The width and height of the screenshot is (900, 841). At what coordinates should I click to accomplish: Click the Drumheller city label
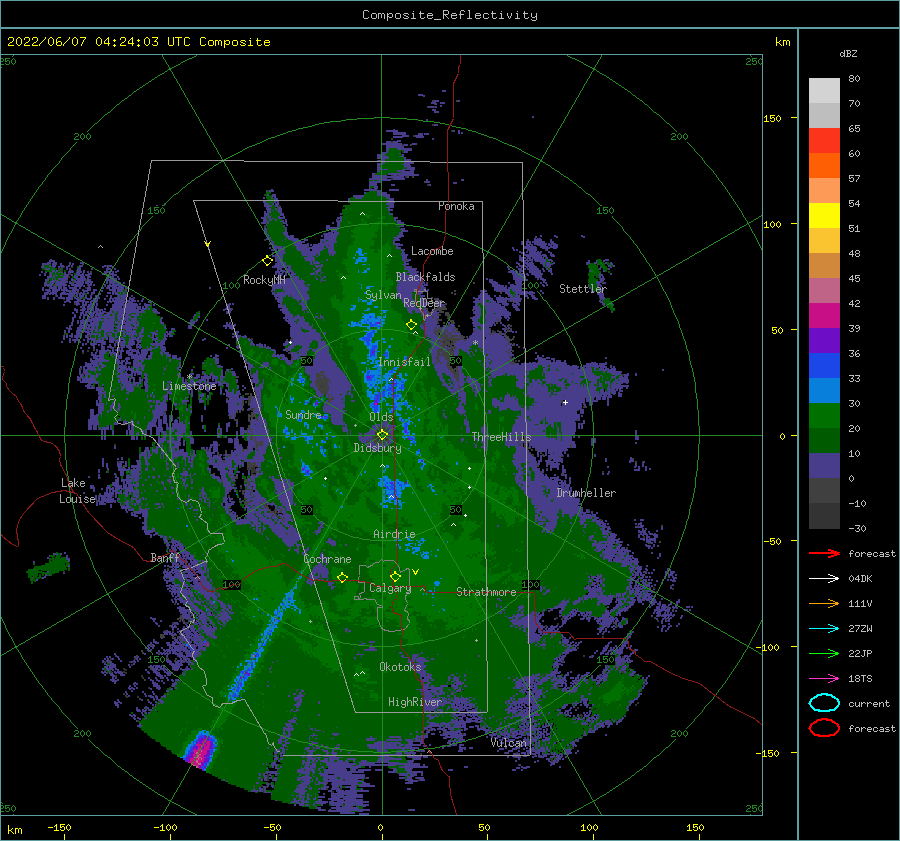[x=586, y=493]
